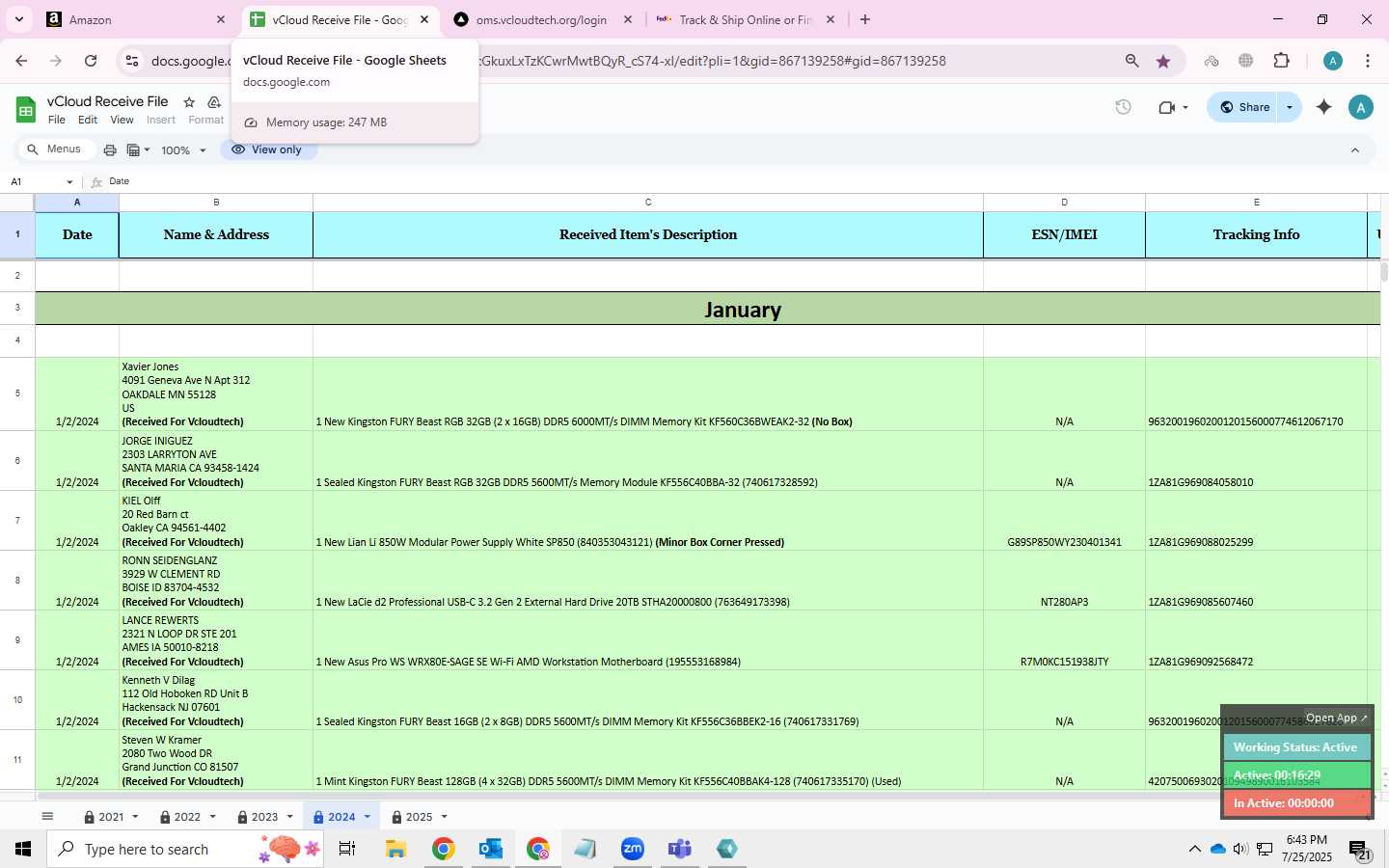Open the name box dropdown

tap(69, 181)
